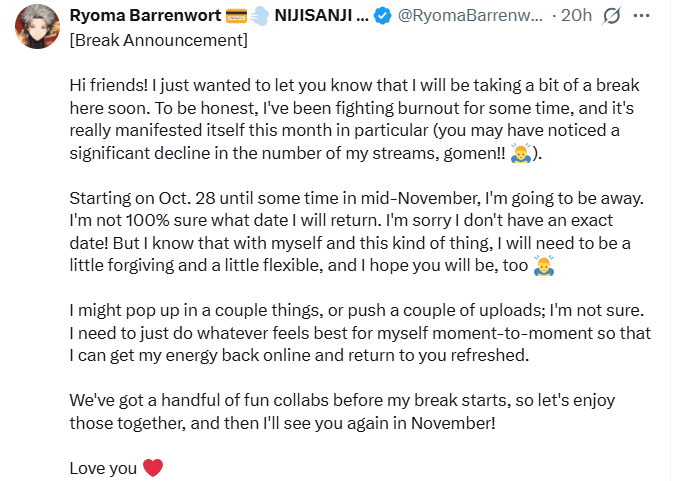Click the 'We've got a handful' paragraph
Viewport: 685px width, 481px height.
click(x=340, y=410)
